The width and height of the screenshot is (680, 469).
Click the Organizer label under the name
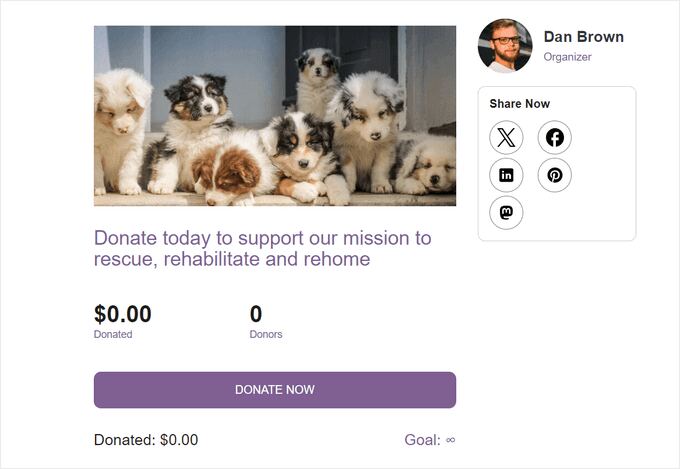coord(567,57)
